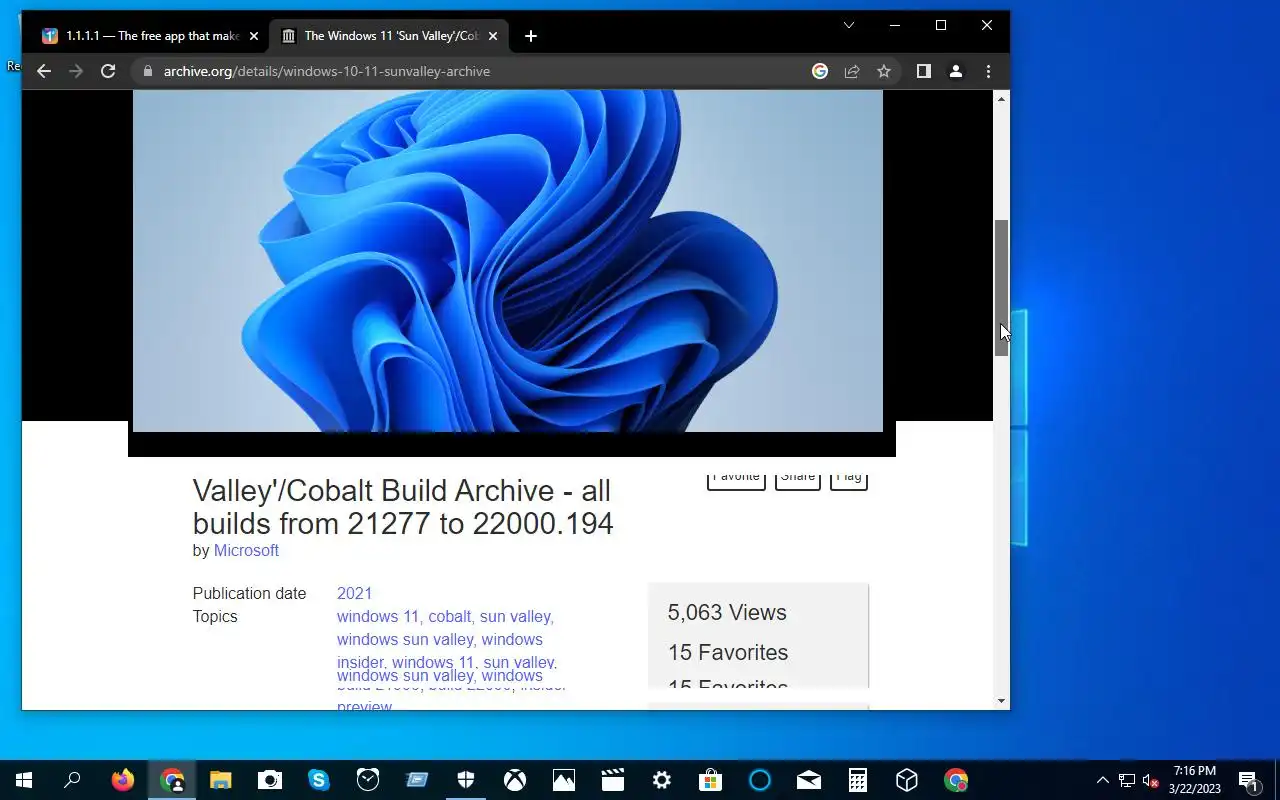Open Windows Security shield in the taskbar
The height and width of the screenshot is (800, 1280).
tap(466, 780)
